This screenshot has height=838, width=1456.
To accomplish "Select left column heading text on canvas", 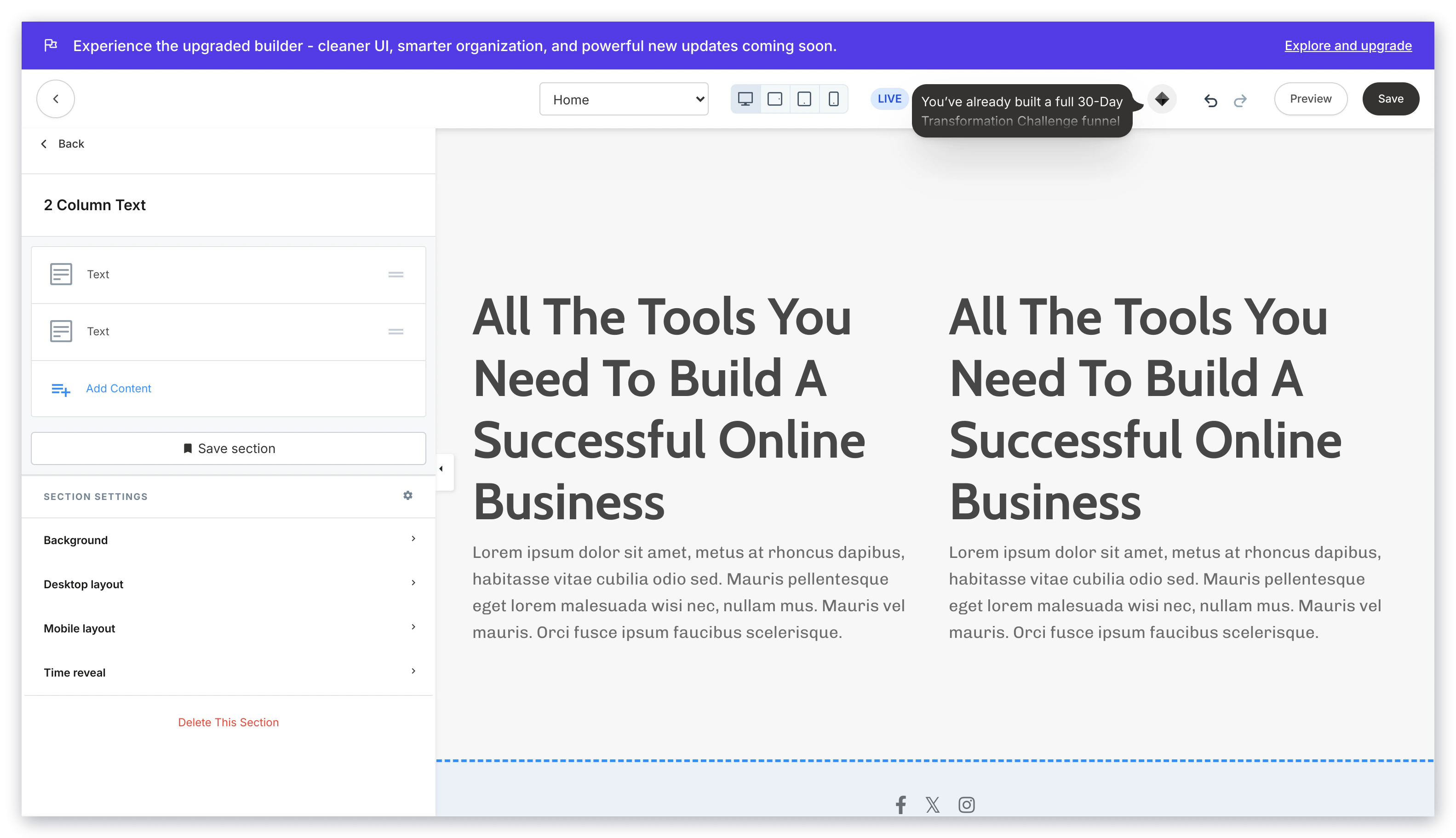I will [669, 408].
